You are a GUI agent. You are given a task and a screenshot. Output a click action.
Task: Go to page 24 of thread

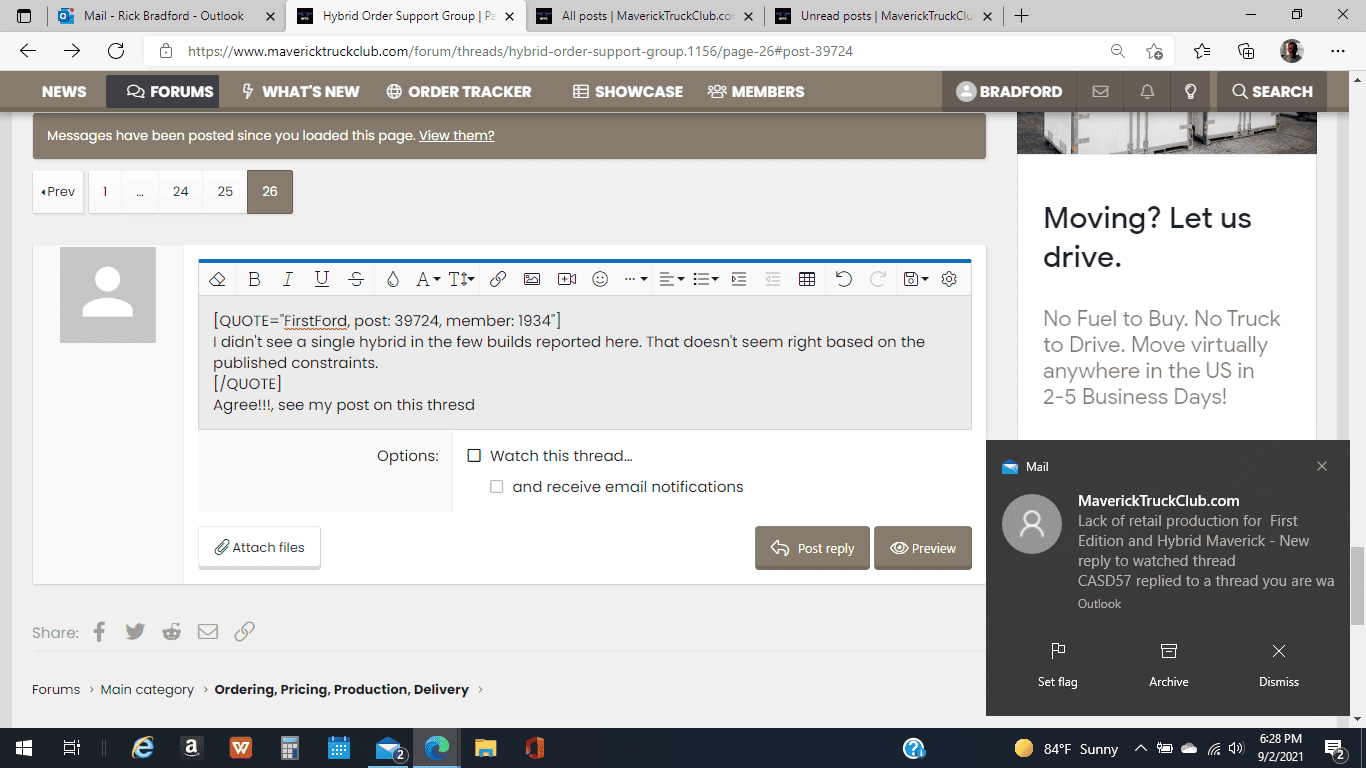tap(180, 192)
